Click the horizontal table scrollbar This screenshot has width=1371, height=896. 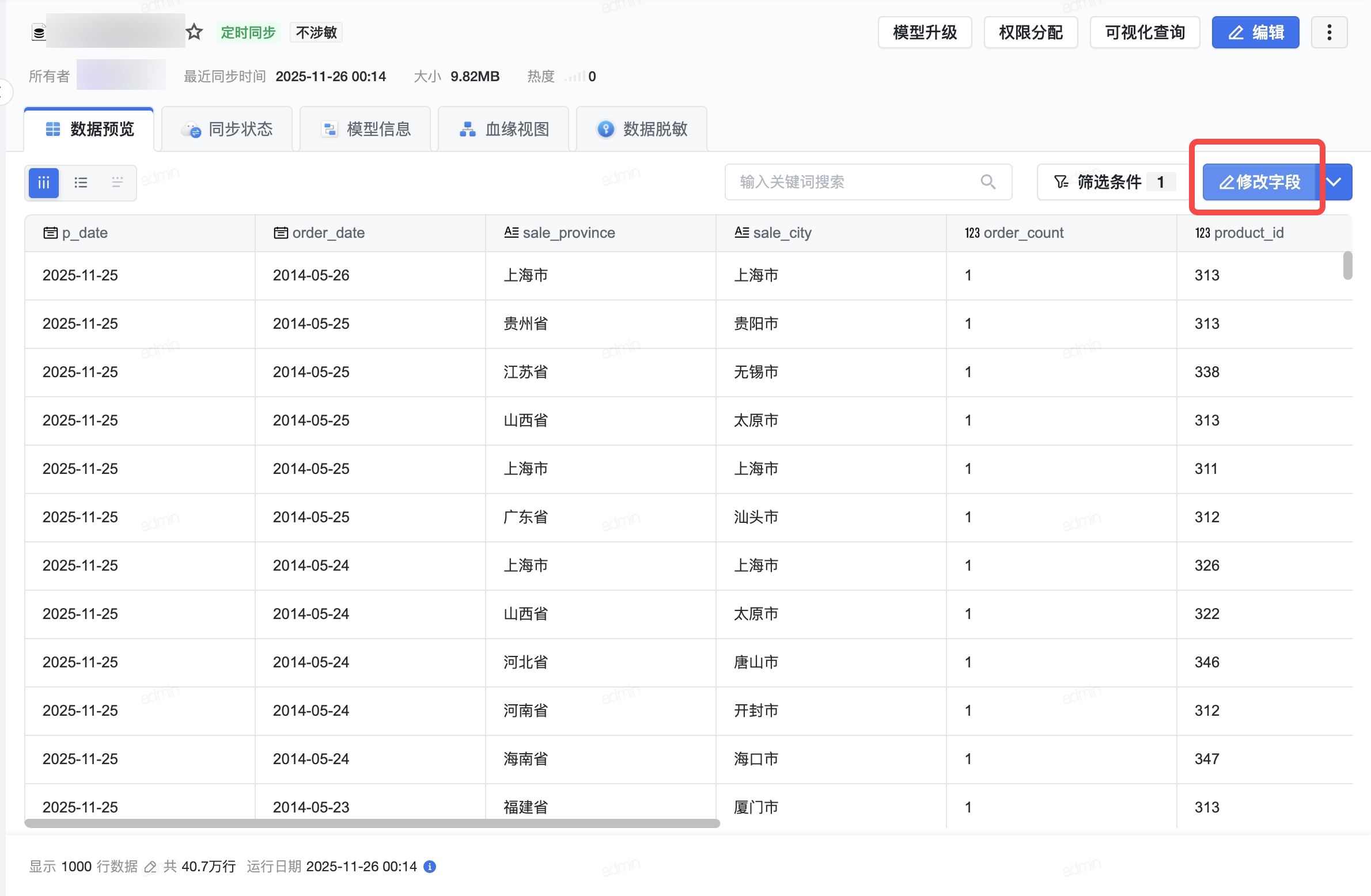[x=372, y=823]
